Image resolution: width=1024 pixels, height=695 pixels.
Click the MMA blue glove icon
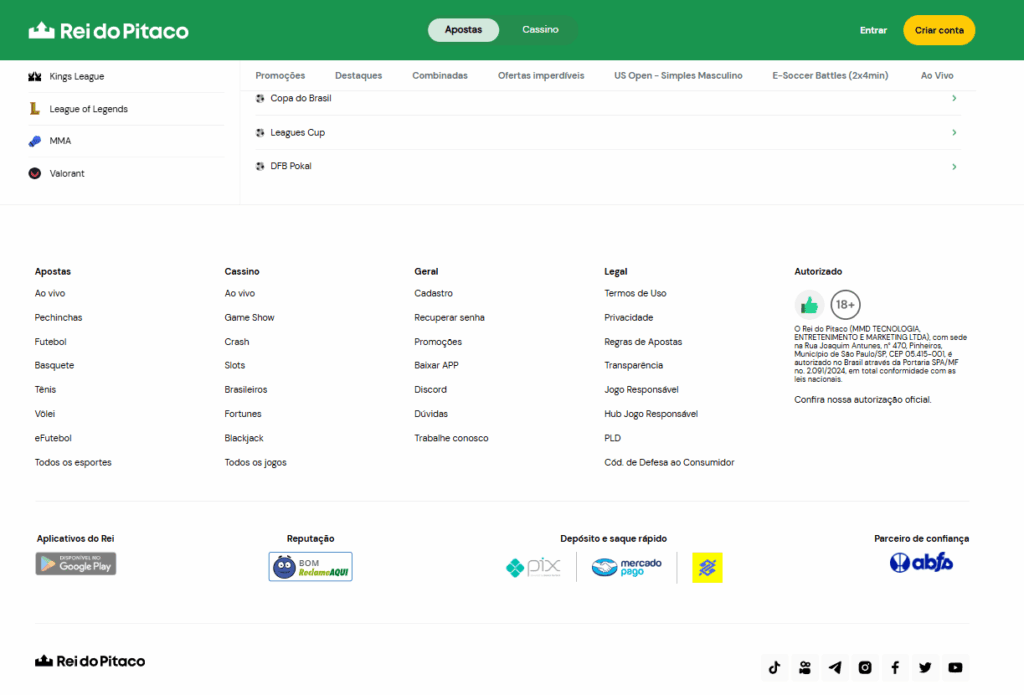click(x=35, y=141)
